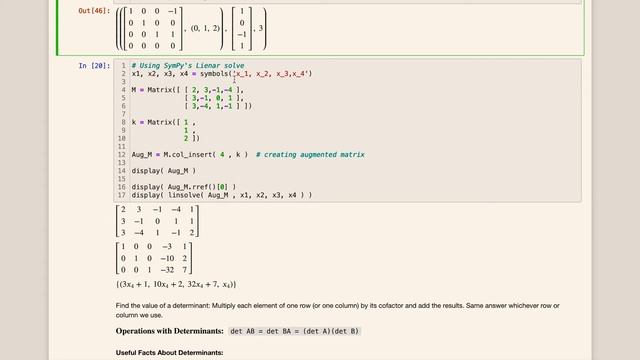Screen dimensions: 640x360
Task: Click the comment line 'Using SymPy's Lienar solve'
Action: (x=188, y=65)
